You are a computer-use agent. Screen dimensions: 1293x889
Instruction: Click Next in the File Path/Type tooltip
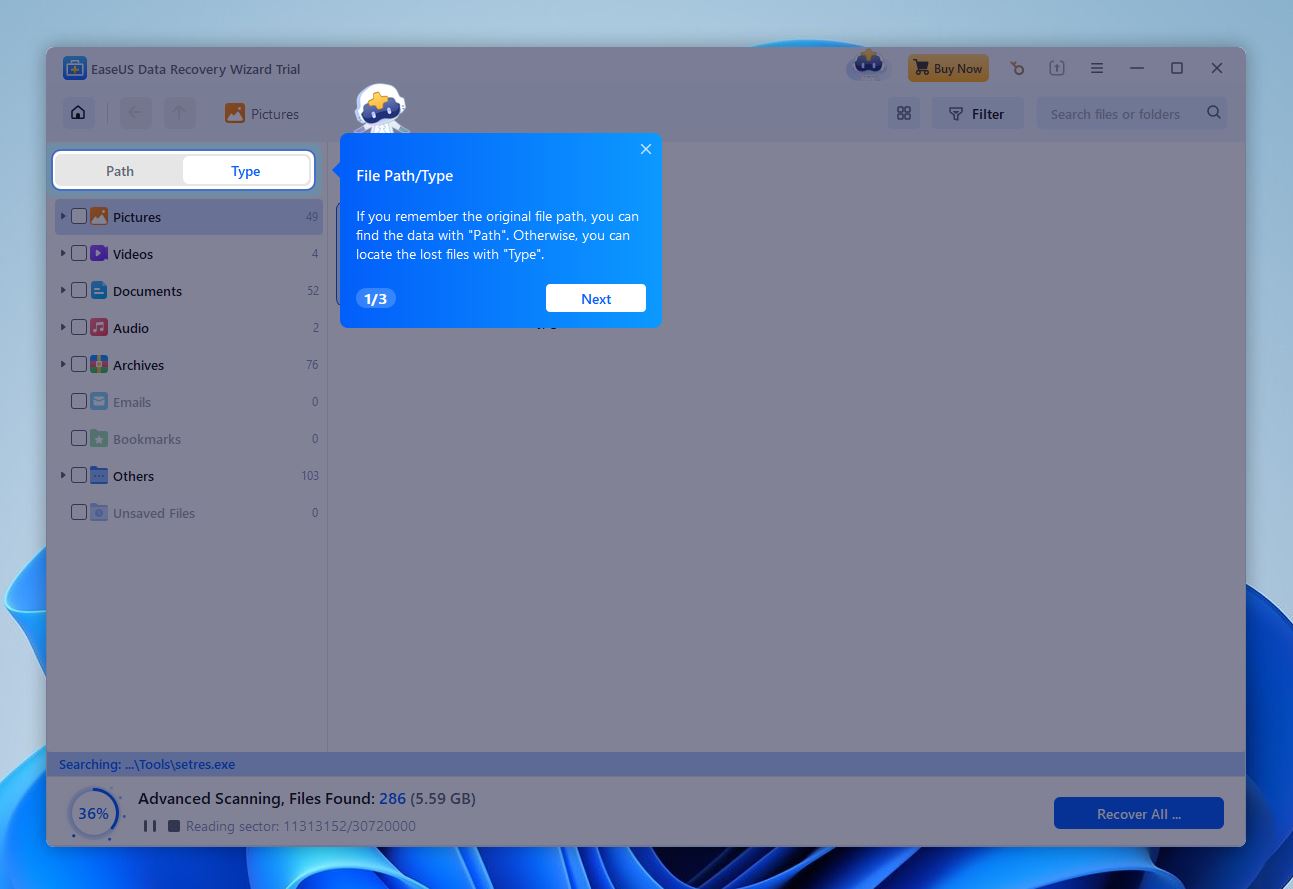tap(595, 298)
